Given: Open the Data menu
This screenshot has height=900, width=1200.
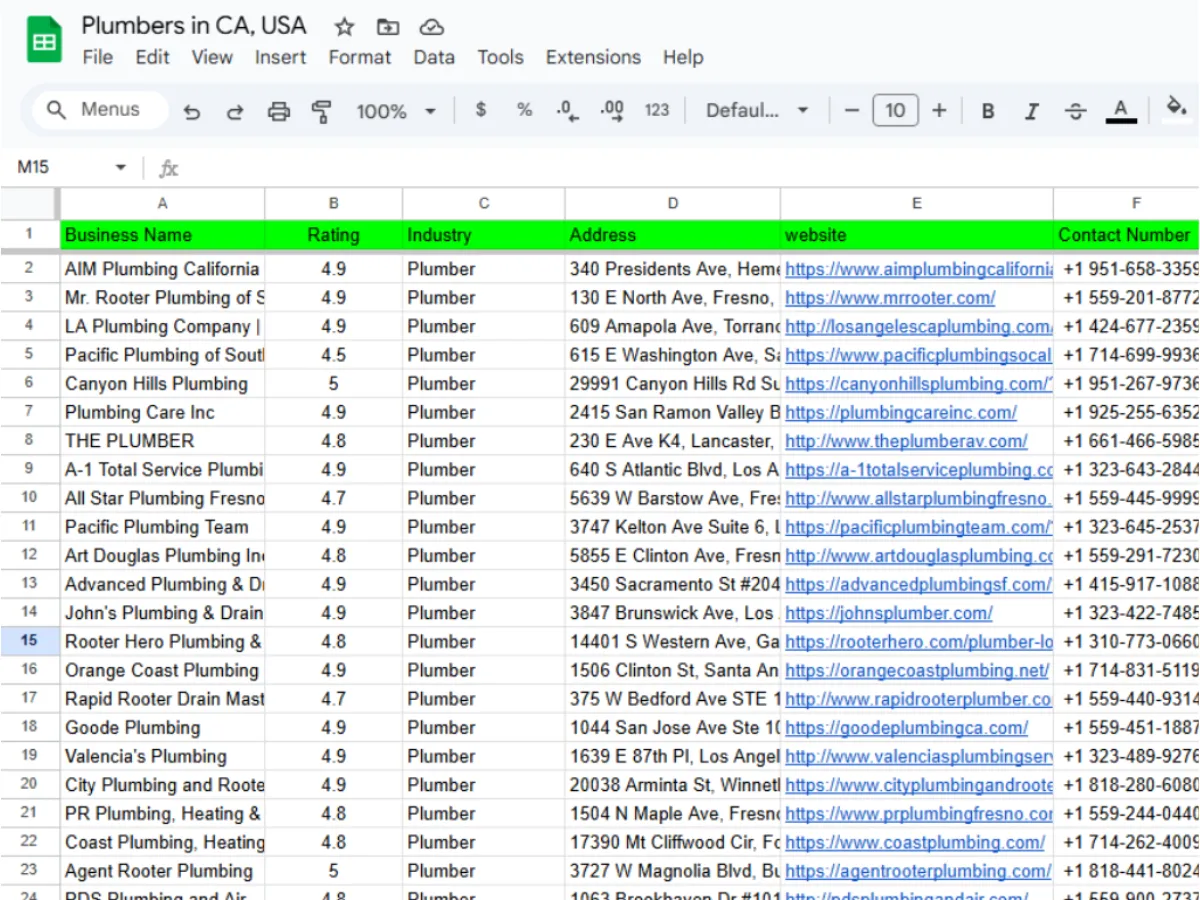Looking at the screenshot, I should (x=434, y=57).
